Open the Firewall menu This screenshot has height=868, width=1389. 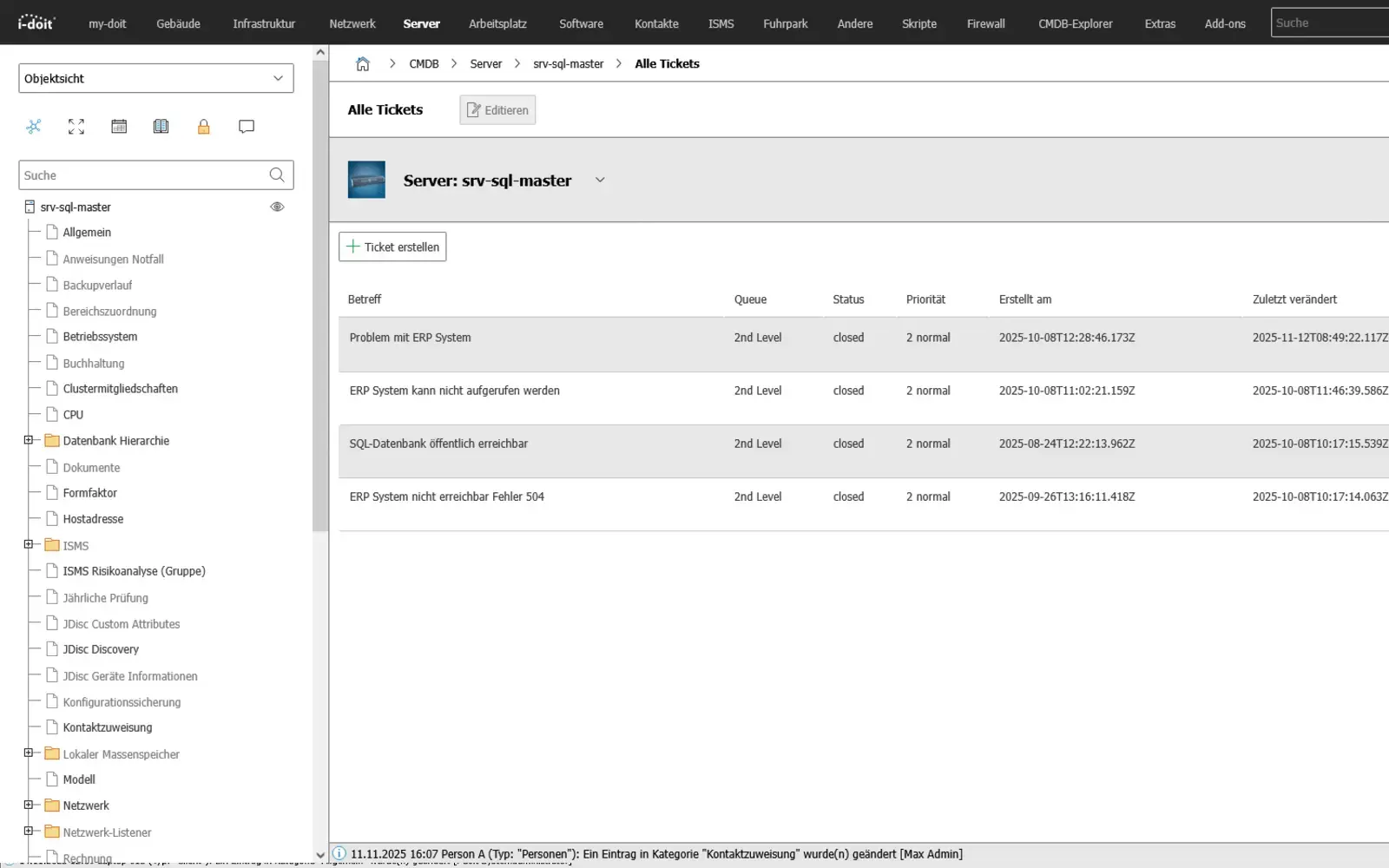click(985, 23)
